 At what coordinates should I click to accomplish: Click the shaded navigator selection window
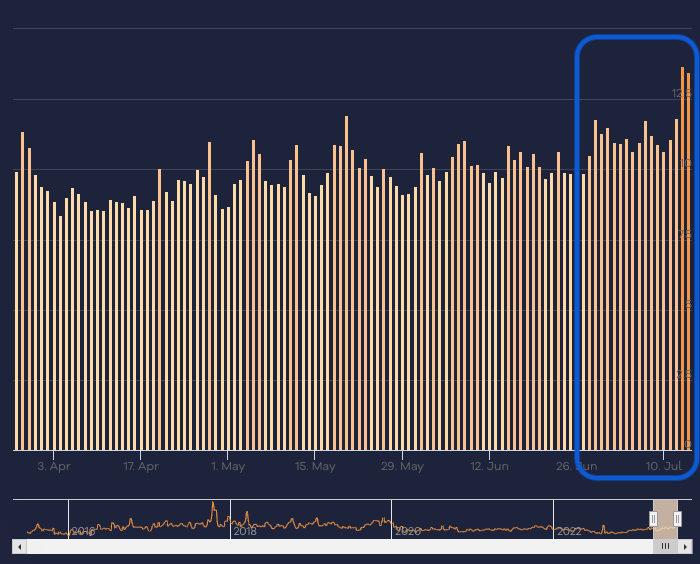(x=665, y=519)
